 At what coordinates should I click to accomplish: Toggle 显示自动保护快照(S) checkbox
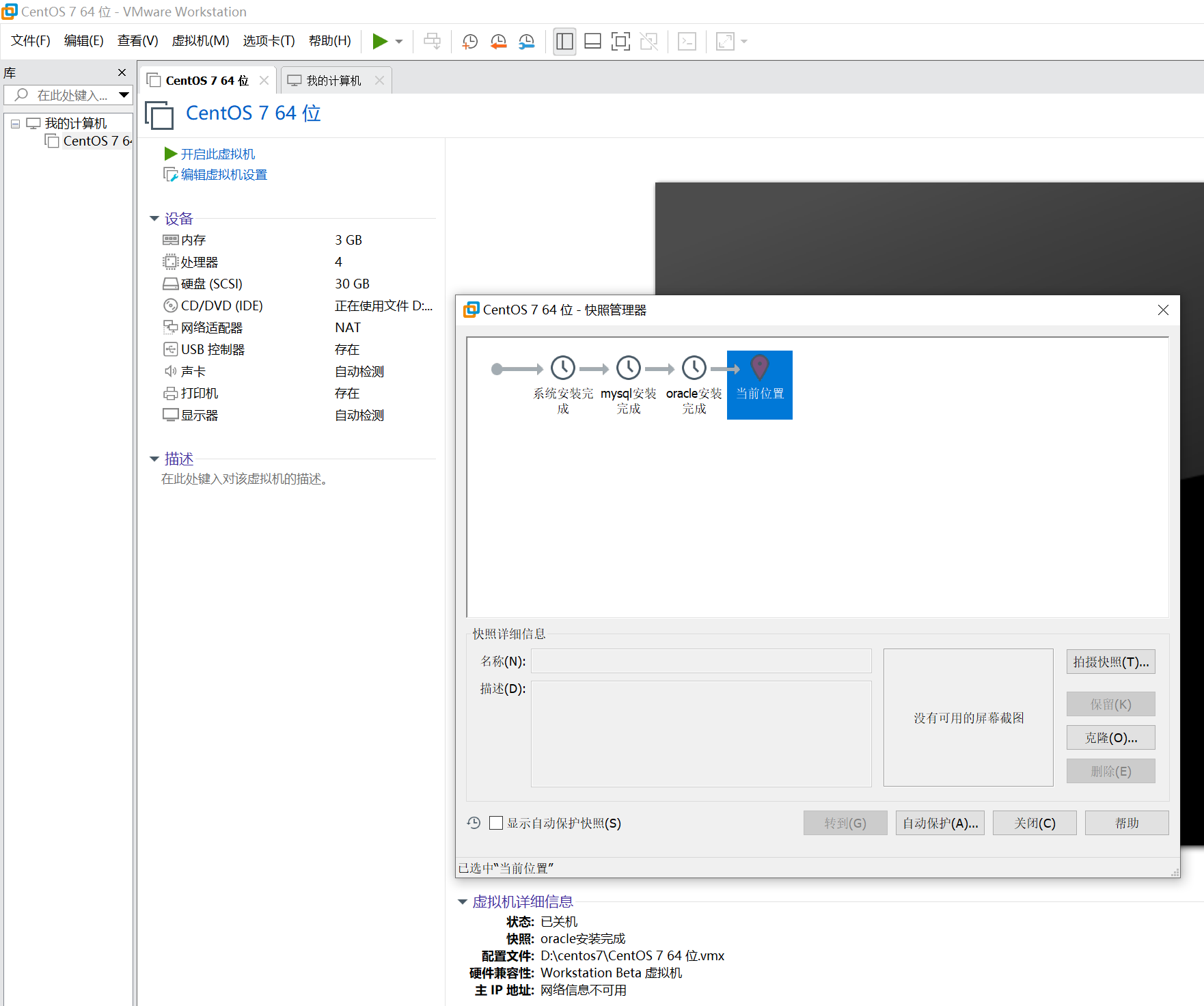click(496, 823)
